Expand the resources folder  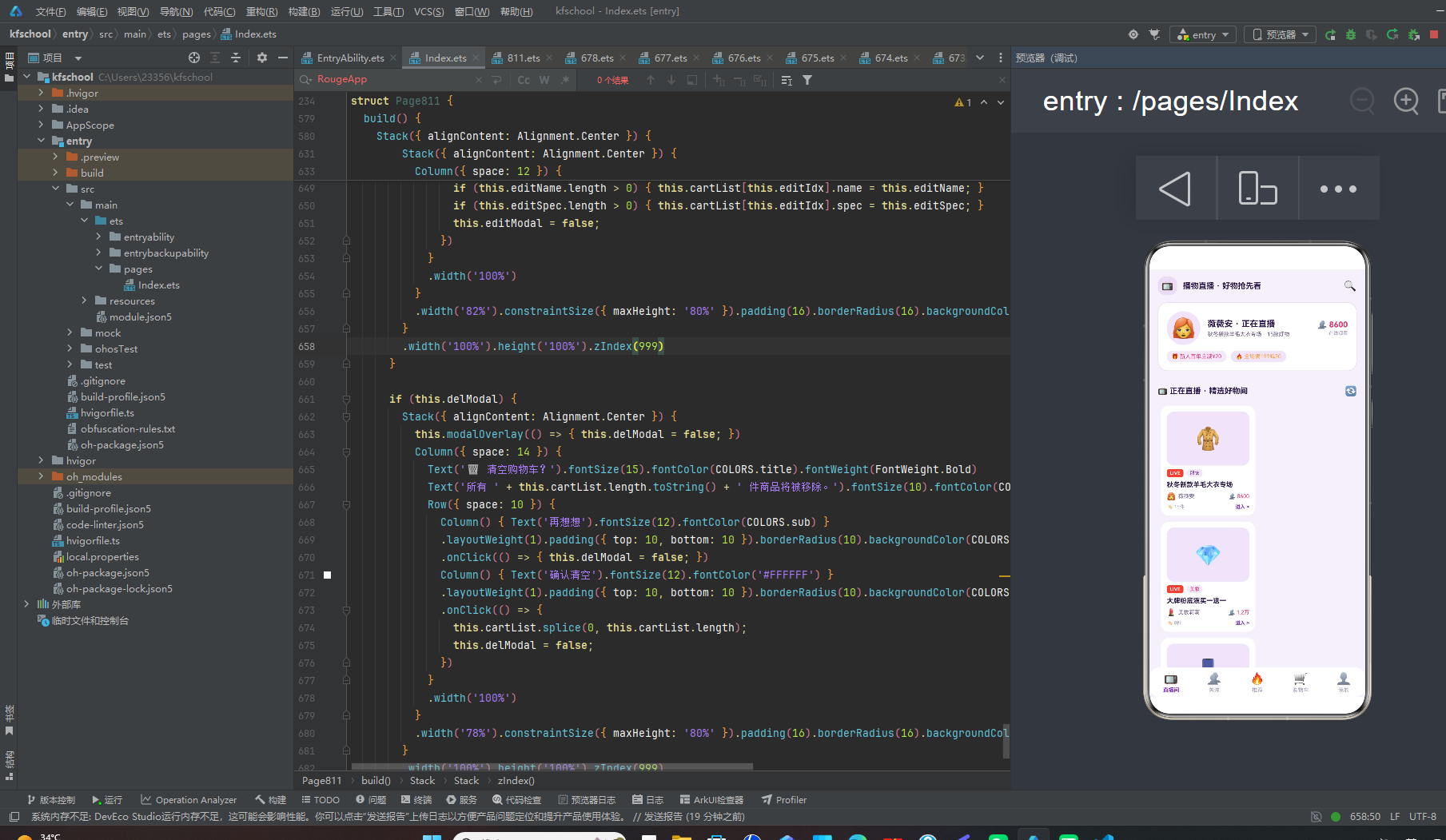(x=85, y=301)
